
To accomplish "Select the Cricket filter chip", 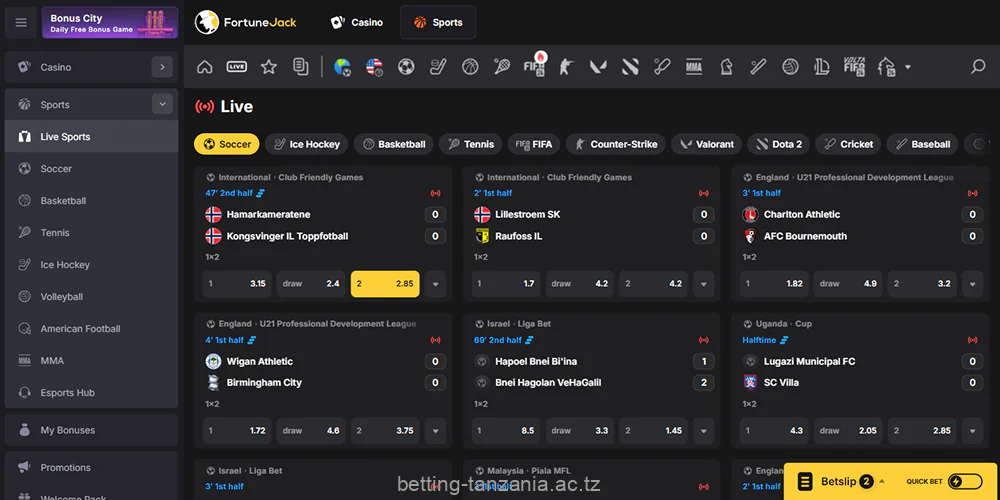I will click(x=848, y=144).
